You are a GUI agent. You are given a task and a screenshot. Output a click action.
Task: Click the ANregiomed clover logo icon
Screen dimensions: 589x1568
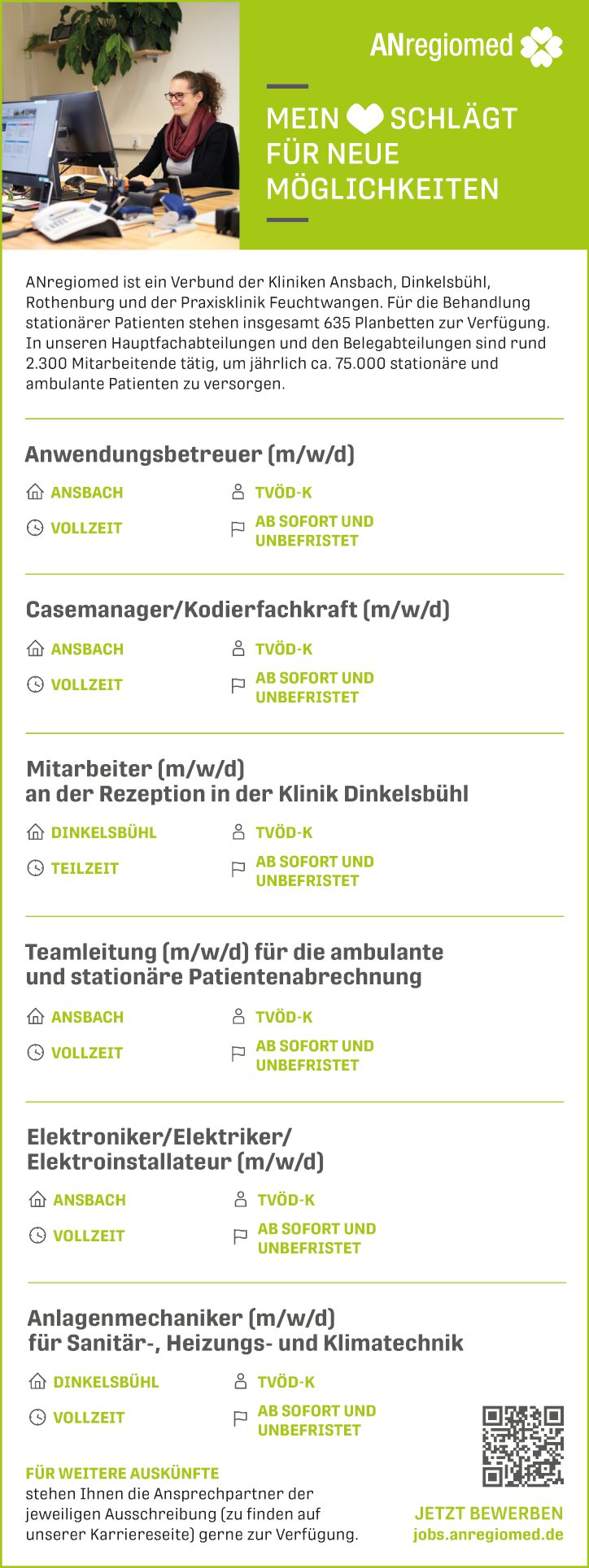click(x=541, y=46)
